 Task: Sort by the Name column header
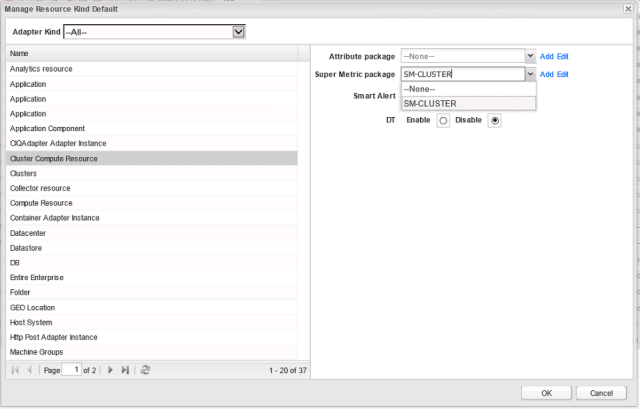click(150, 53)
